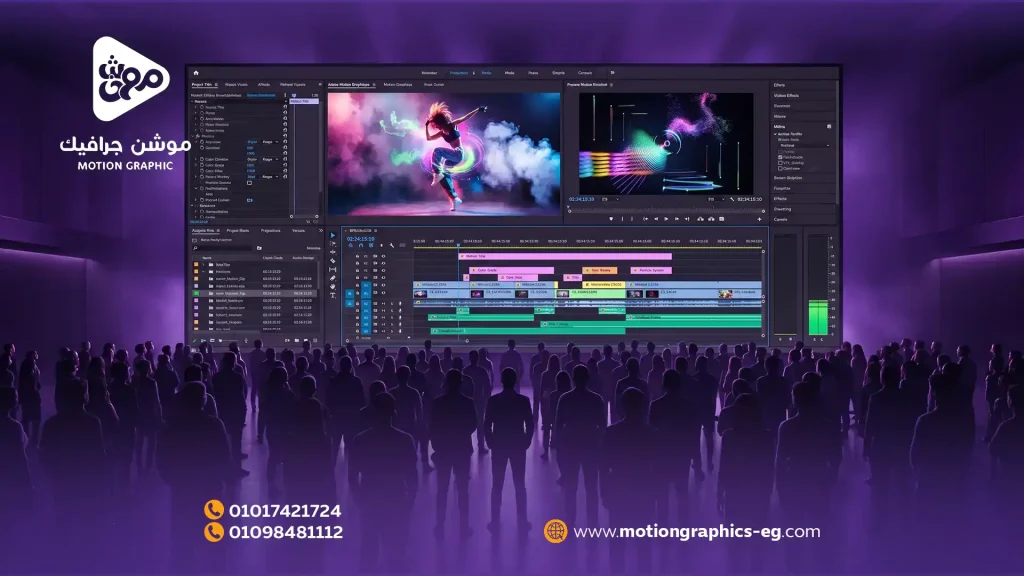Click the timeline playhead marker on ruler
1024x576 pixels.
tap(458, 245)
